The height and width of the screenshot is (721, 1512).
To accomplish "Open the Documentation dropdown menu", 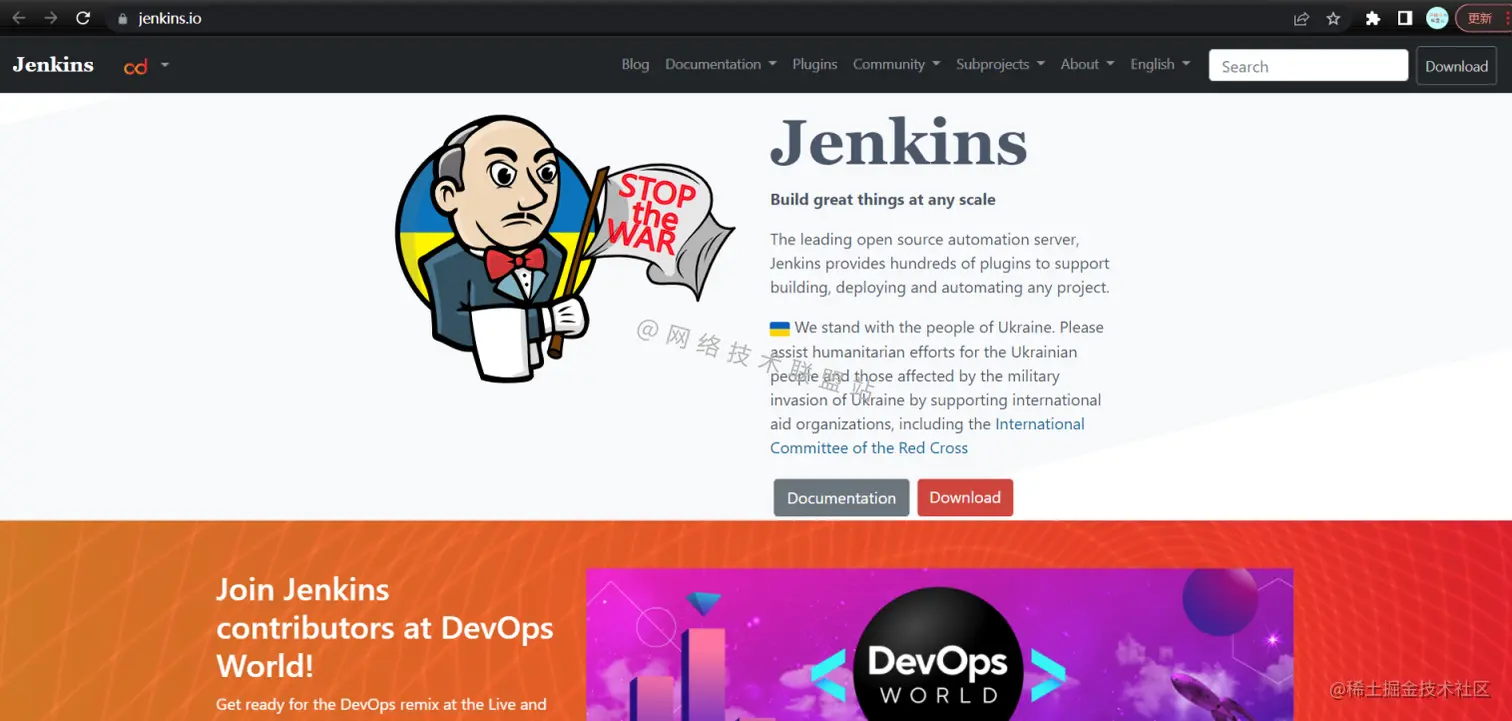I will tap(713, 64).
